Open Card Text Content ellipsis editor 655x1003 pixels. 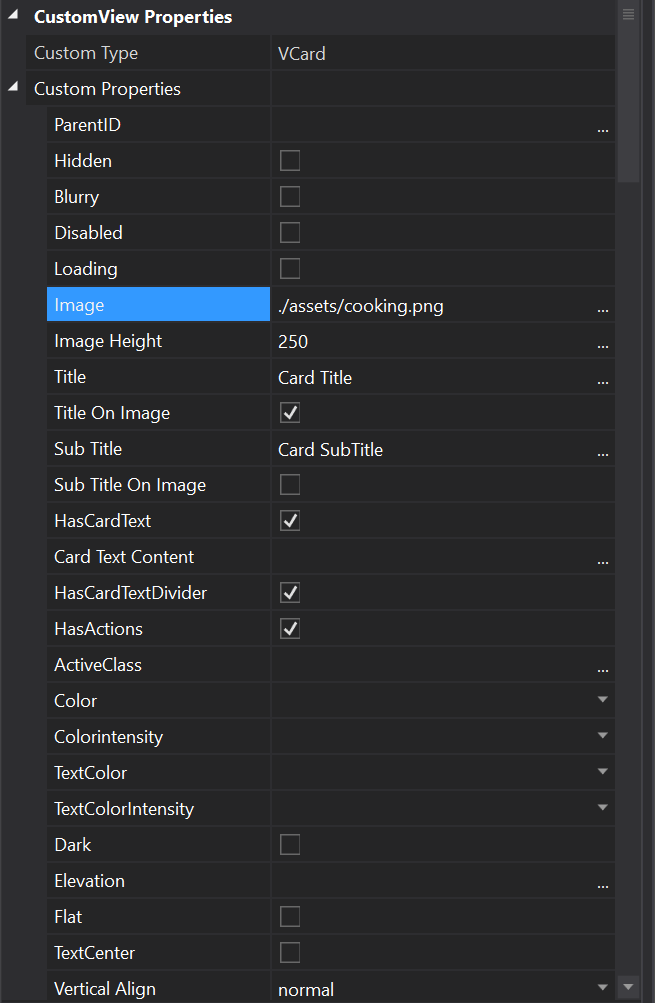(602, 559)
